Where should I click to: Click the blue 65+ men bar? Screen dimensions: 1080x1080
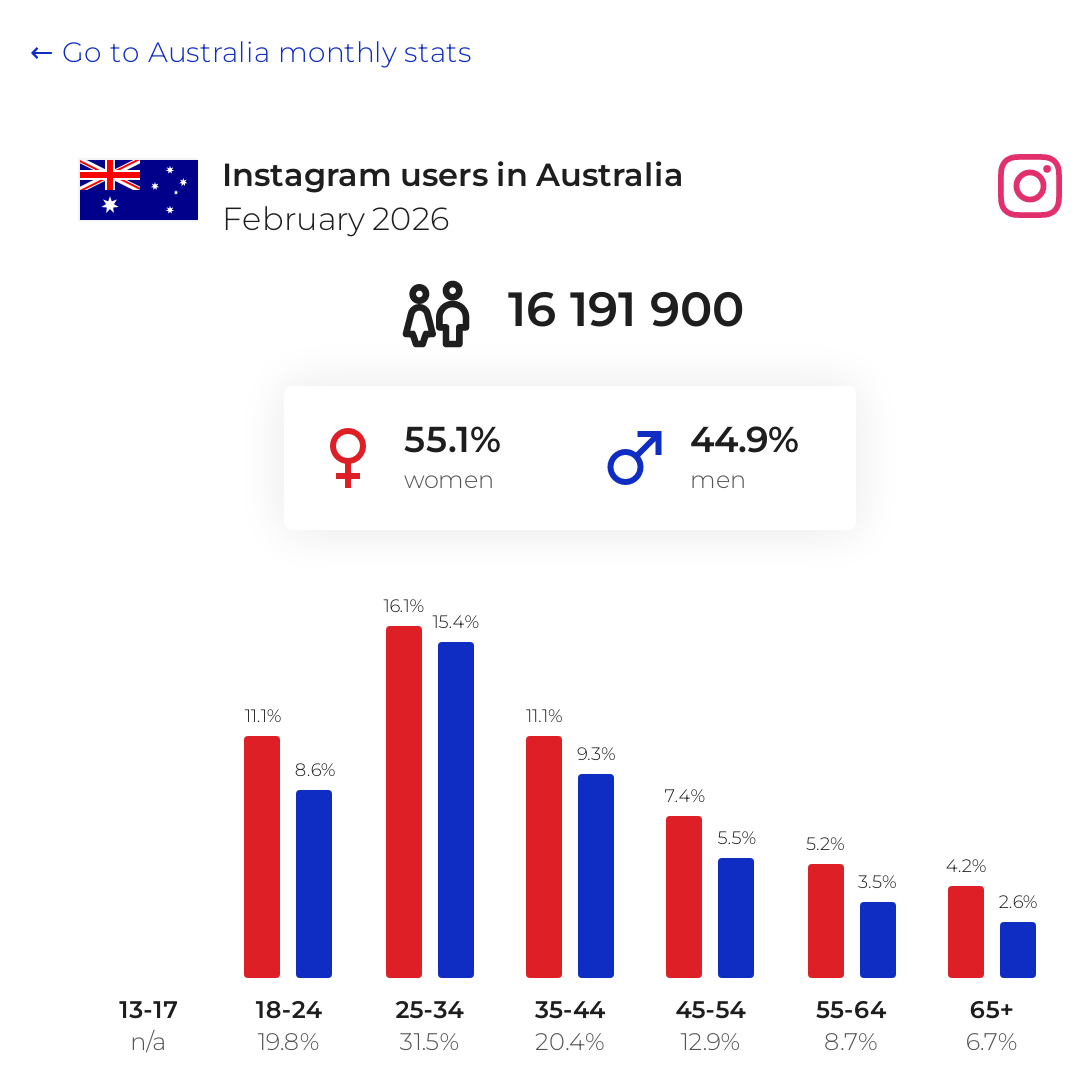(1018, 950)
